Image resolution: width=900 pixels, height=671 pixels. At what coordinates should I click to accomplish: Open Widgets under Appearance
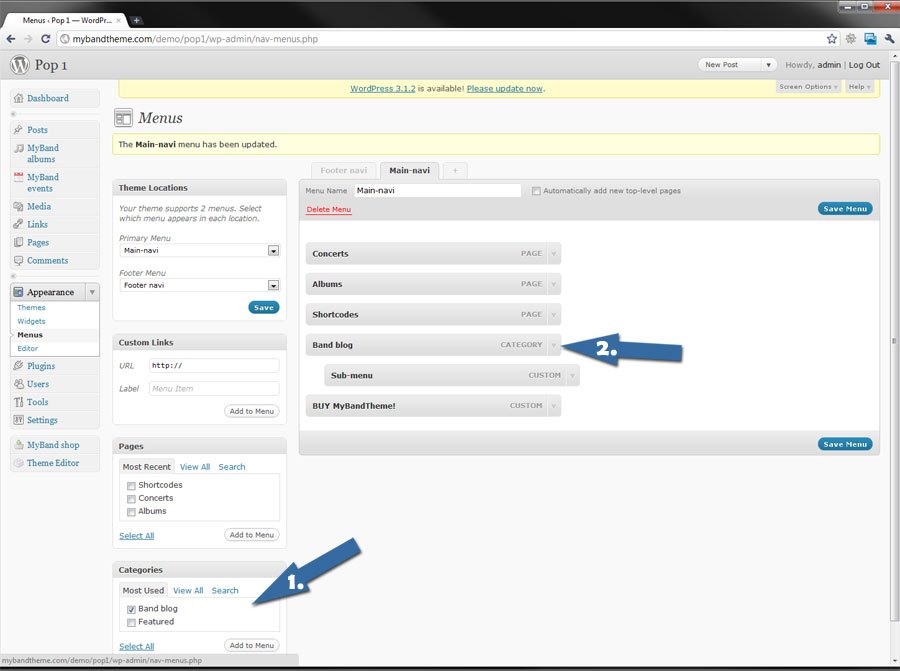click(31, 321)
